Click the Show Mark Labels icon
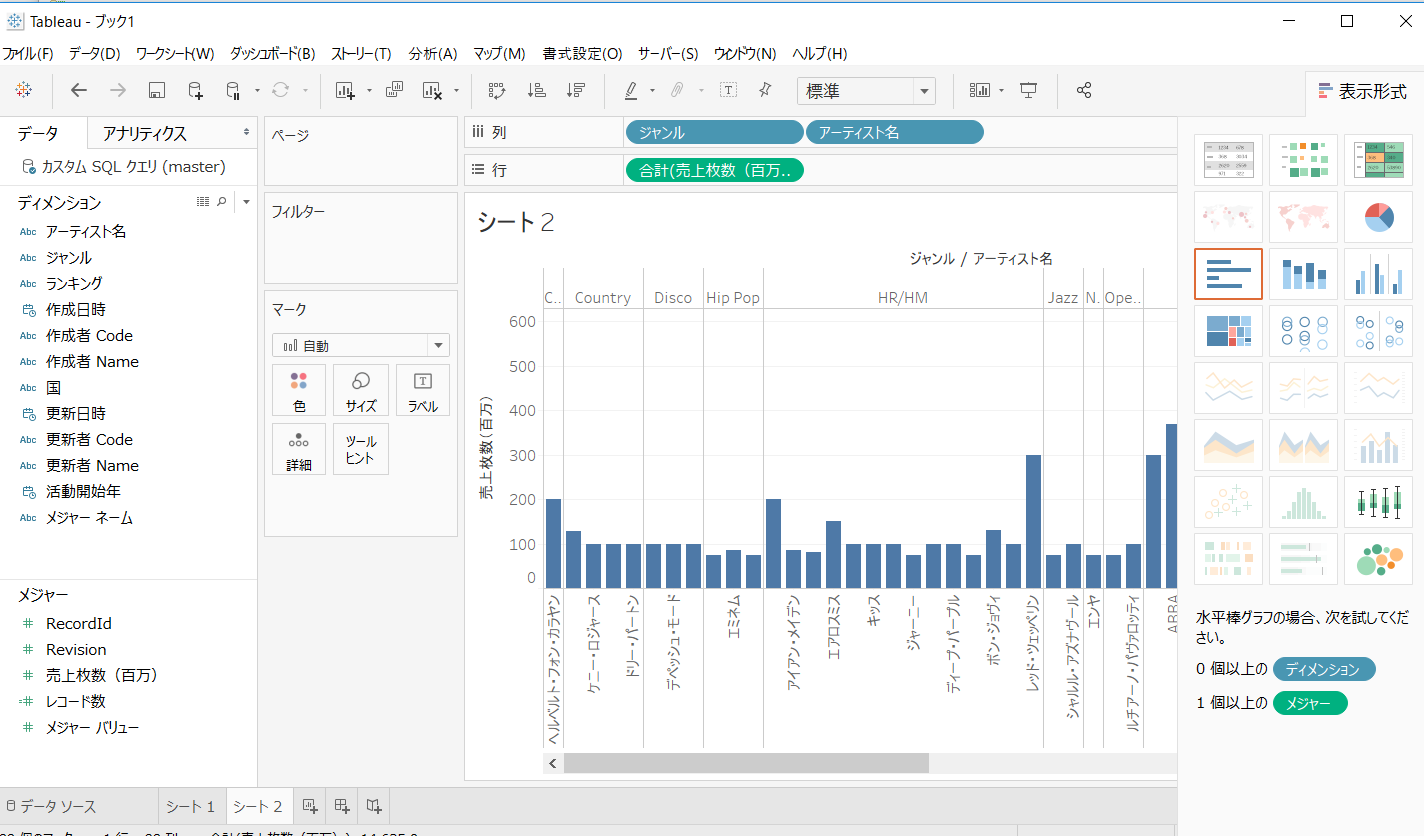This screenshot has height=836, width=1424. (x=729, y=90)
